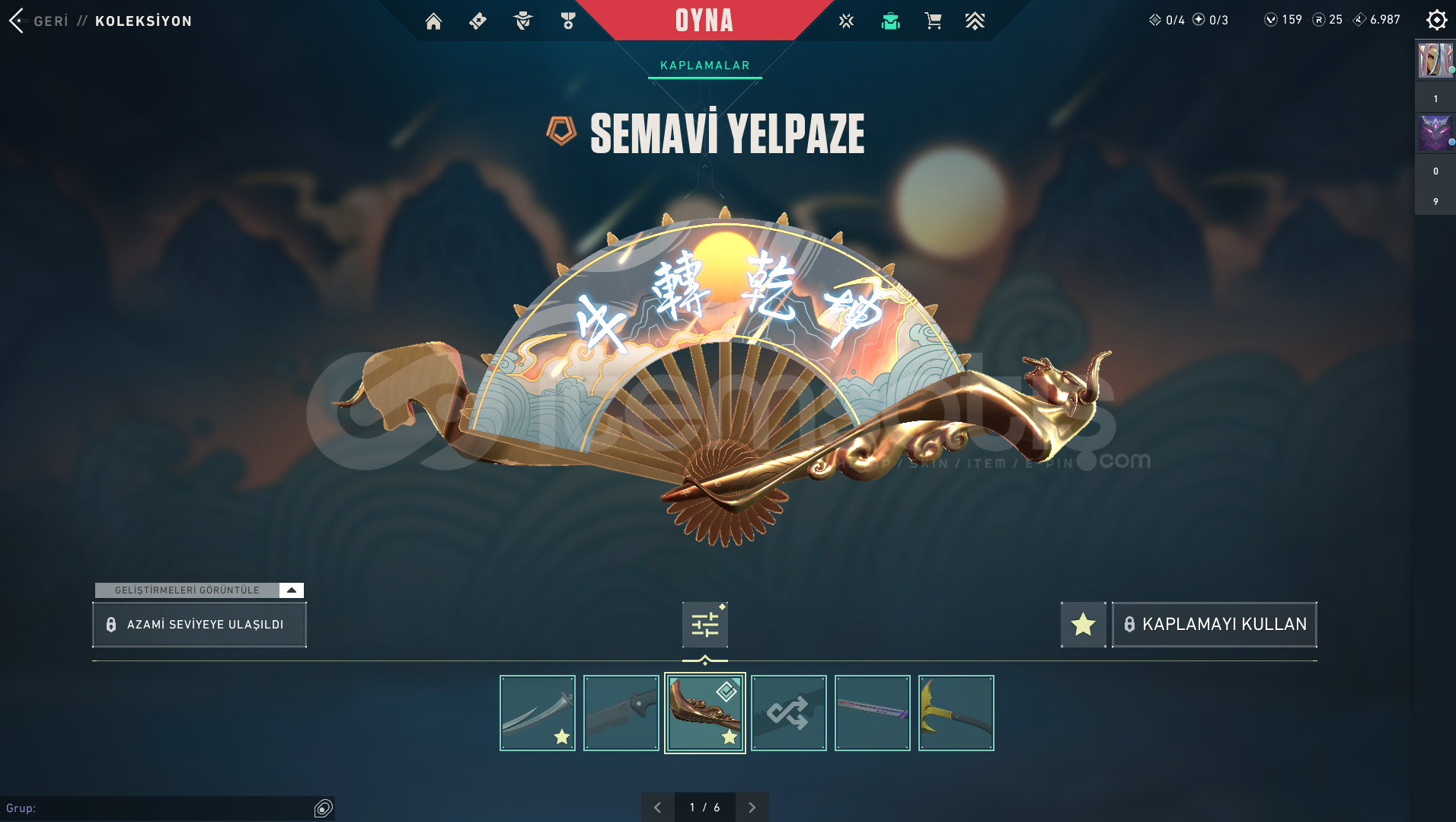Select the highlighted Collection icon in navbar

890,21
